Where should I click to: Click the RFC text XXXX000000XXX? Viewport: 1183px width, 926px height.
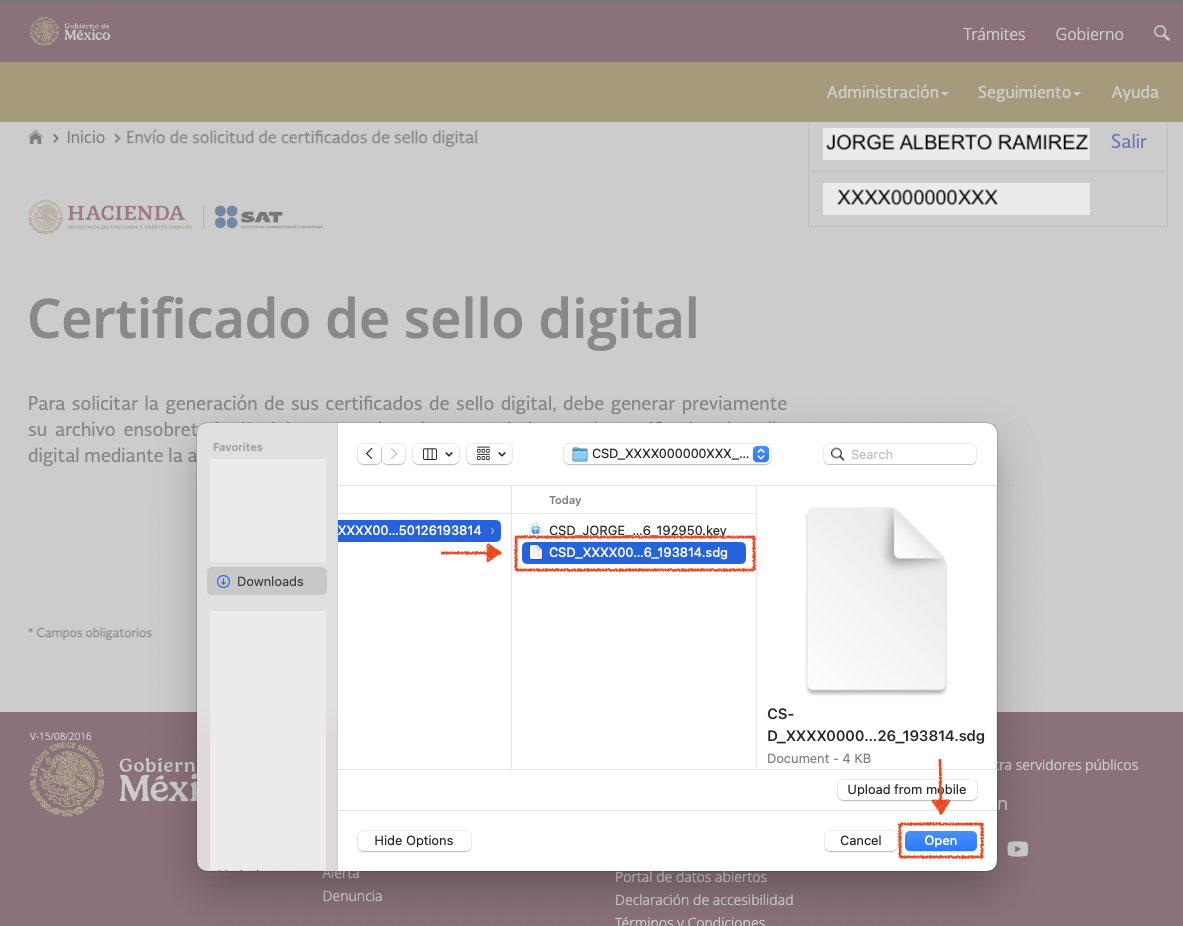point(917,198)
